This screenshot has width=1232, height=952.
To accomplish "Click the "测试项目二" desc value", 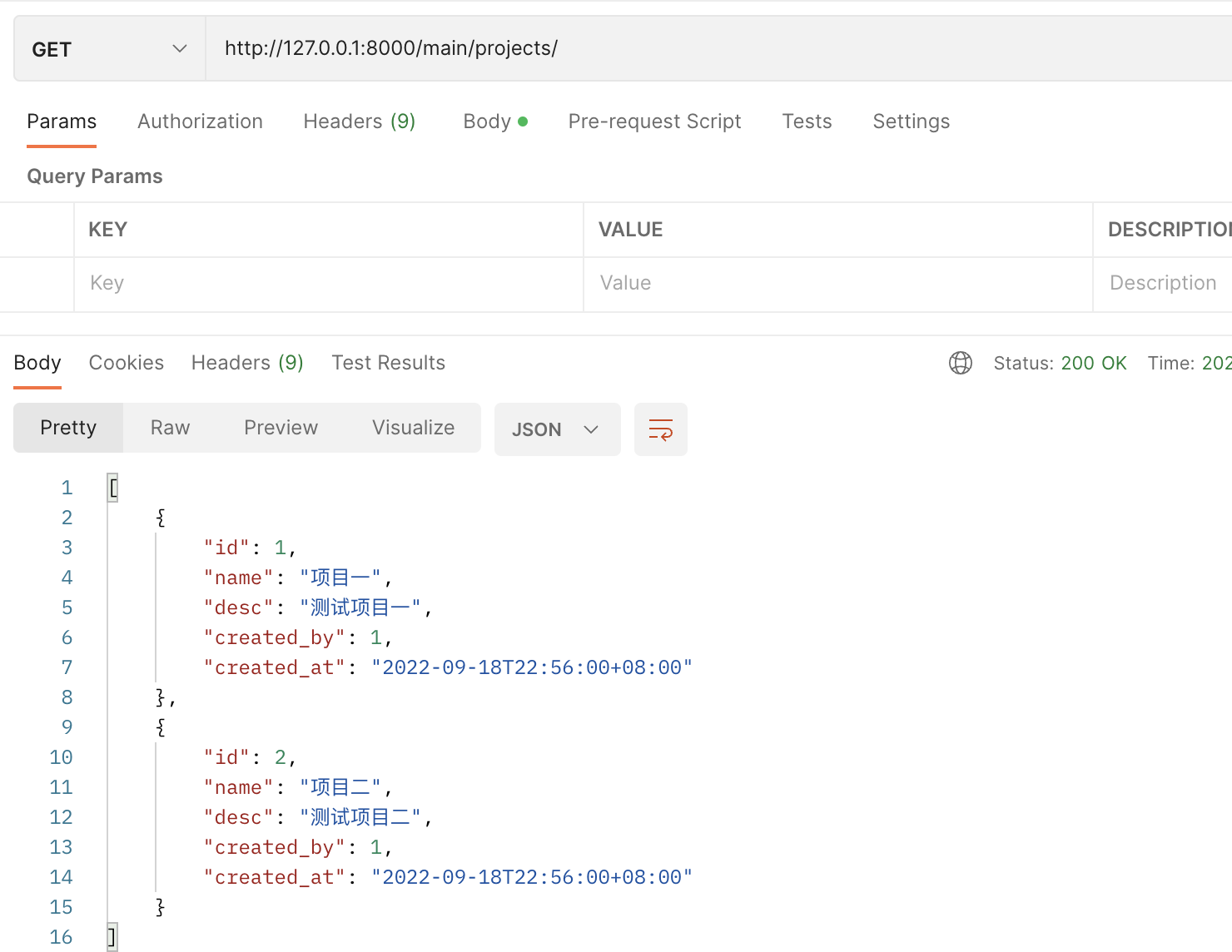I will 360,817.
